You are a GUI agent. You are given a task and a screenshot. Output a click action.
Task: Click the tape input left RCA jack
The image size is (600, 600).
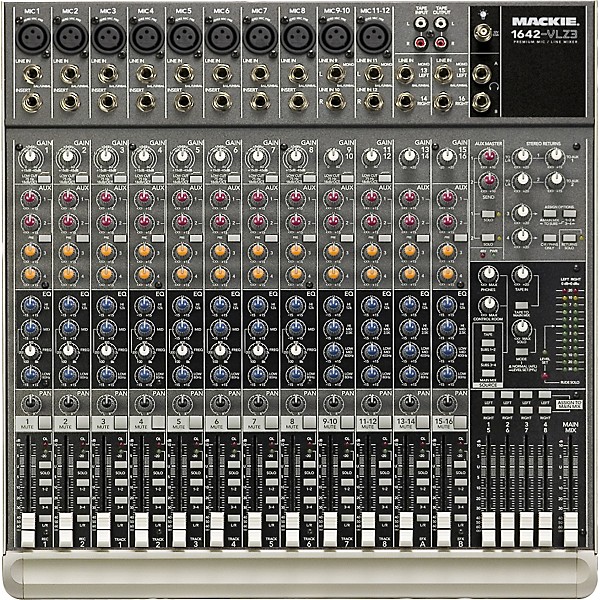tap(422, 24)
